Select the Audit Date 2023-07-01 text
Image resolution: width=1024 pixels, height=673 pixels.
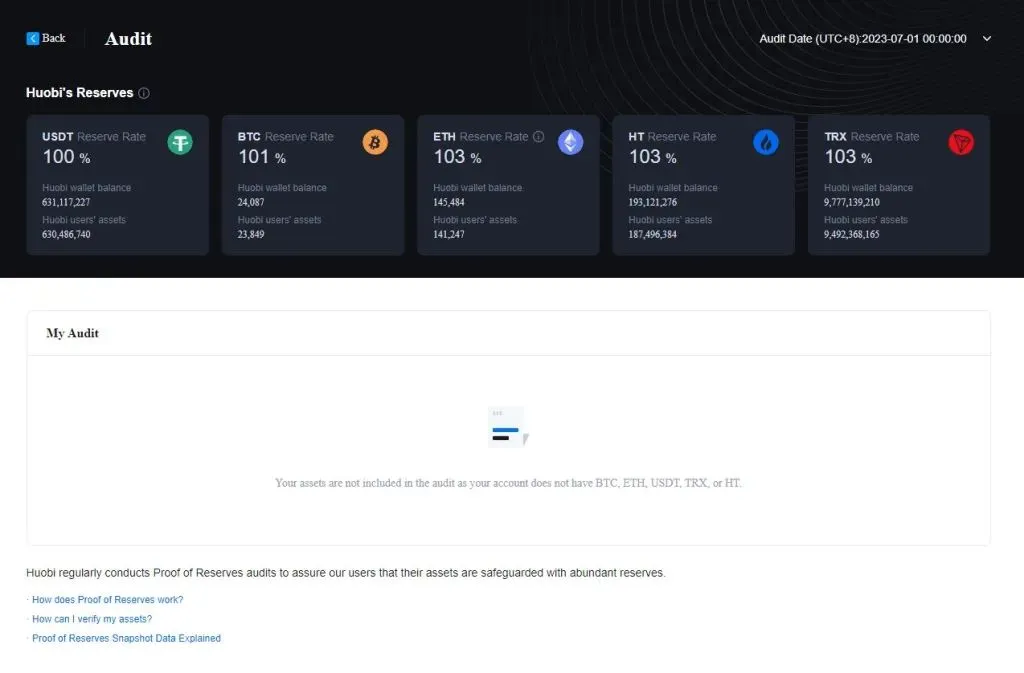[x=863, y=39]
